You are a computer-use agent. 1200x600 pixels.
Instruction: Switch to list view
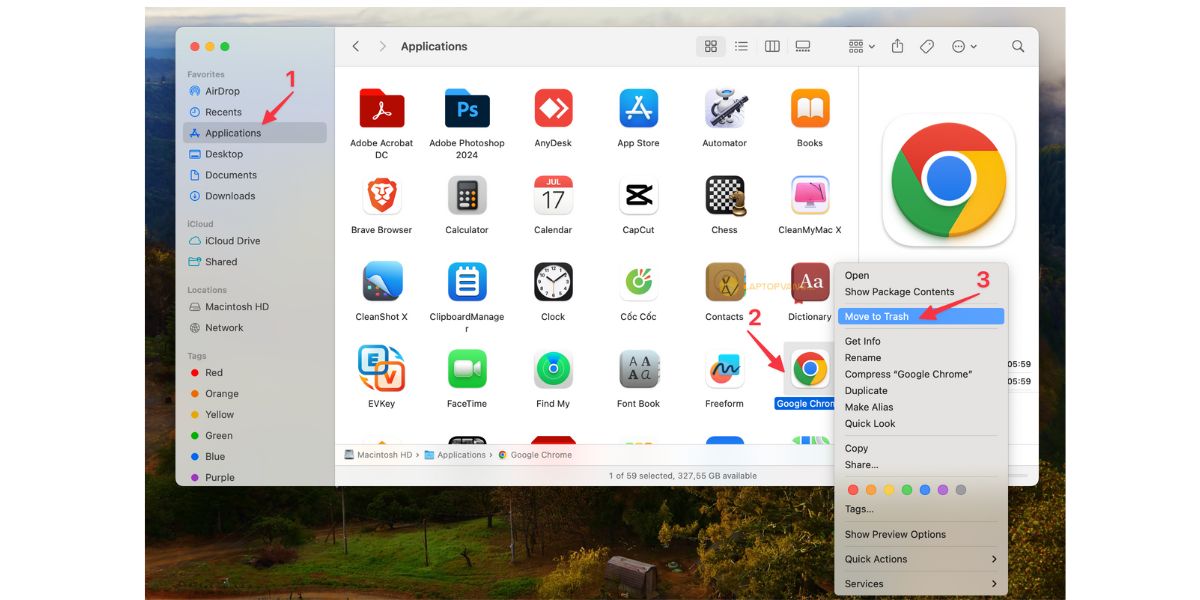tap(741, 46)
